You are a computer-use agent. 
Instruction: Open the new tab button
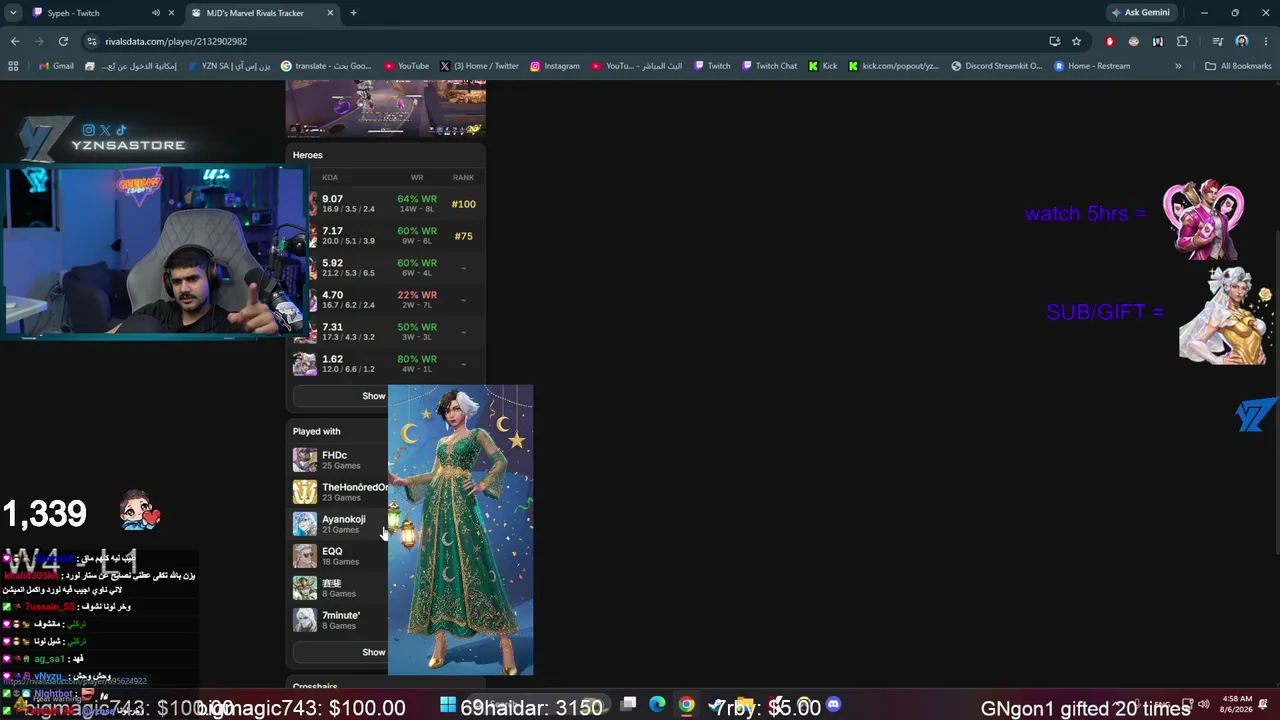click(353, 13)
